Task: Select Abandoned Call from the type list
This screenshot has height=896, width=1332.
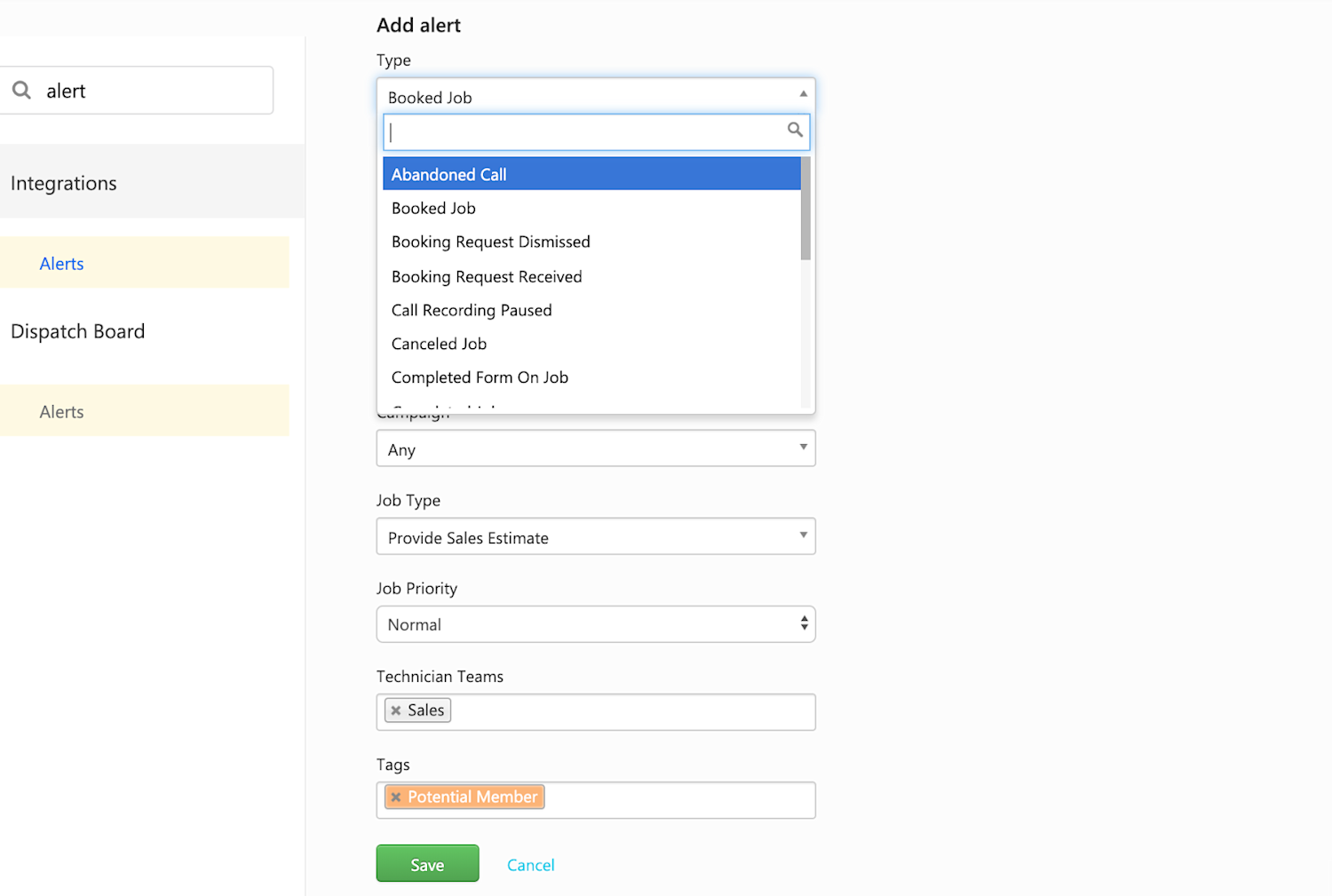Action: click(448, 174)
